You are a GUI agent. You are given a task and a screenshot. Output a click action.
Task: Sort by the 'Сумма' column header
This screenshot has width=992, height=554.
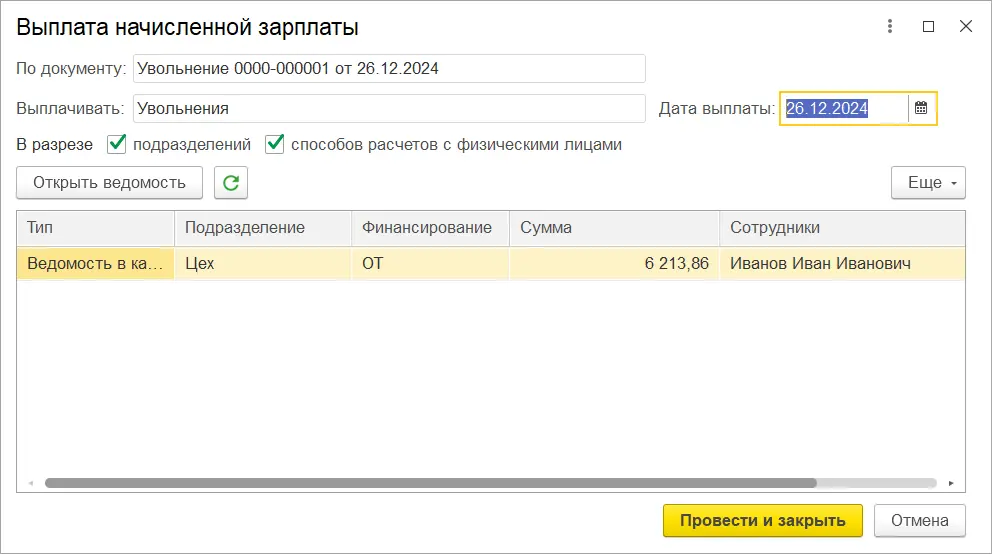(x=613, y=227)
